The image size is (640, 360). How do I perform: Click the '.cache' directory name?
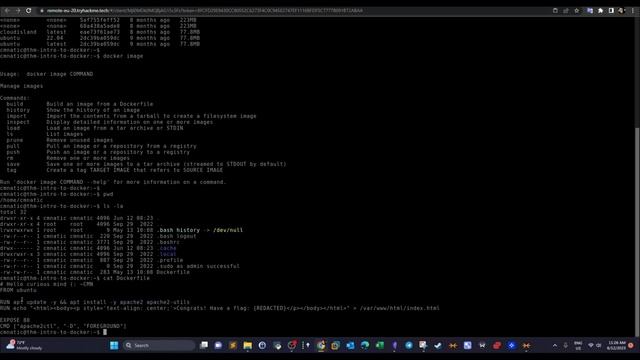167,248
